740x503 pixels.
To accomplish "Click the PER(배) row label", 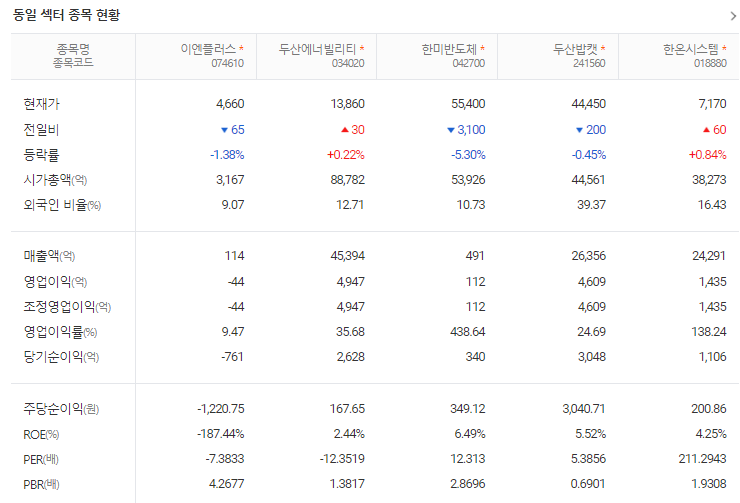I will coord(41,459).
